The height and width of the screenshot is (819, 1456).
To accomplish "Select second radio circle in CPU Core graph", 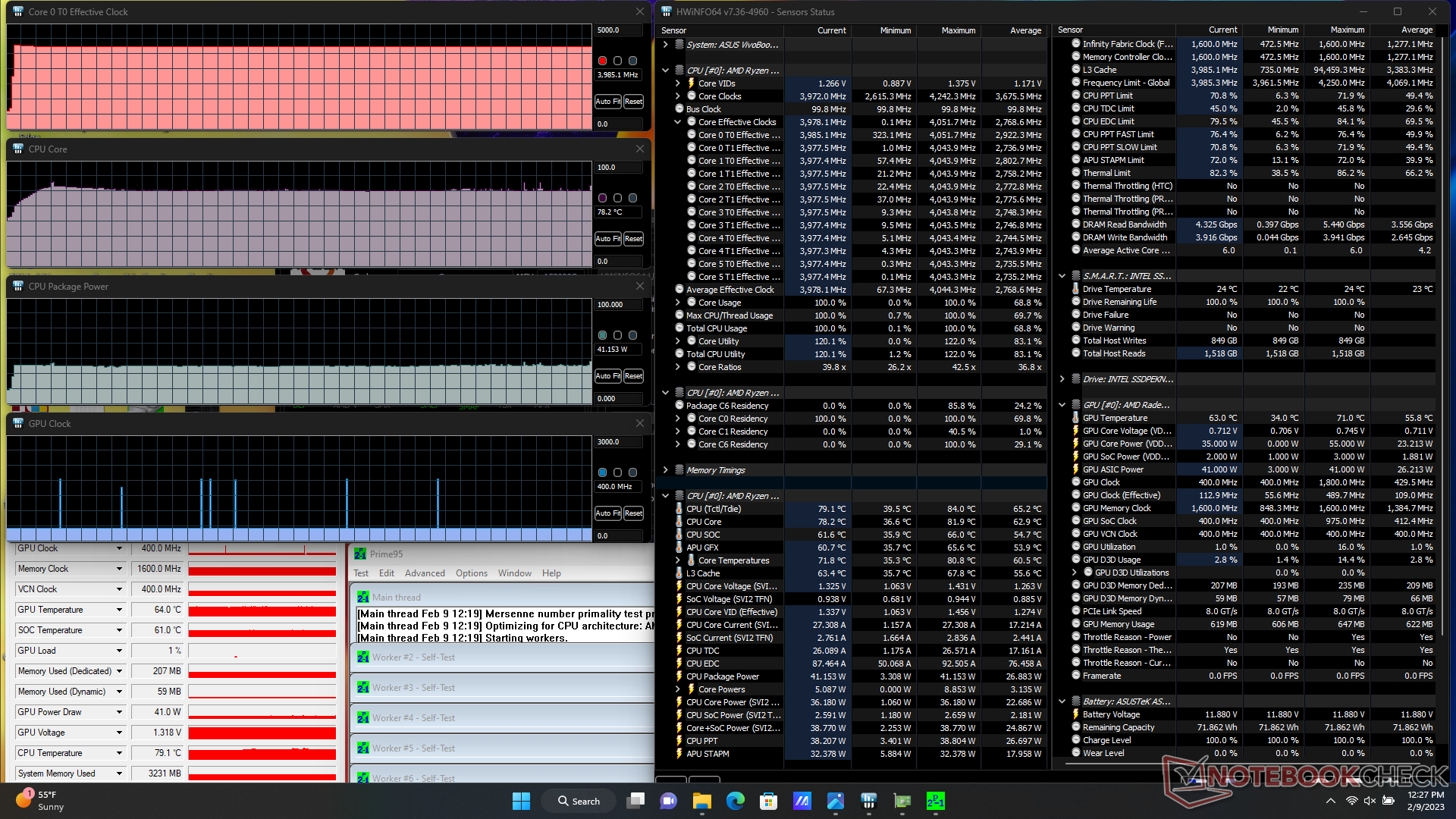I will tap(617, 198).
